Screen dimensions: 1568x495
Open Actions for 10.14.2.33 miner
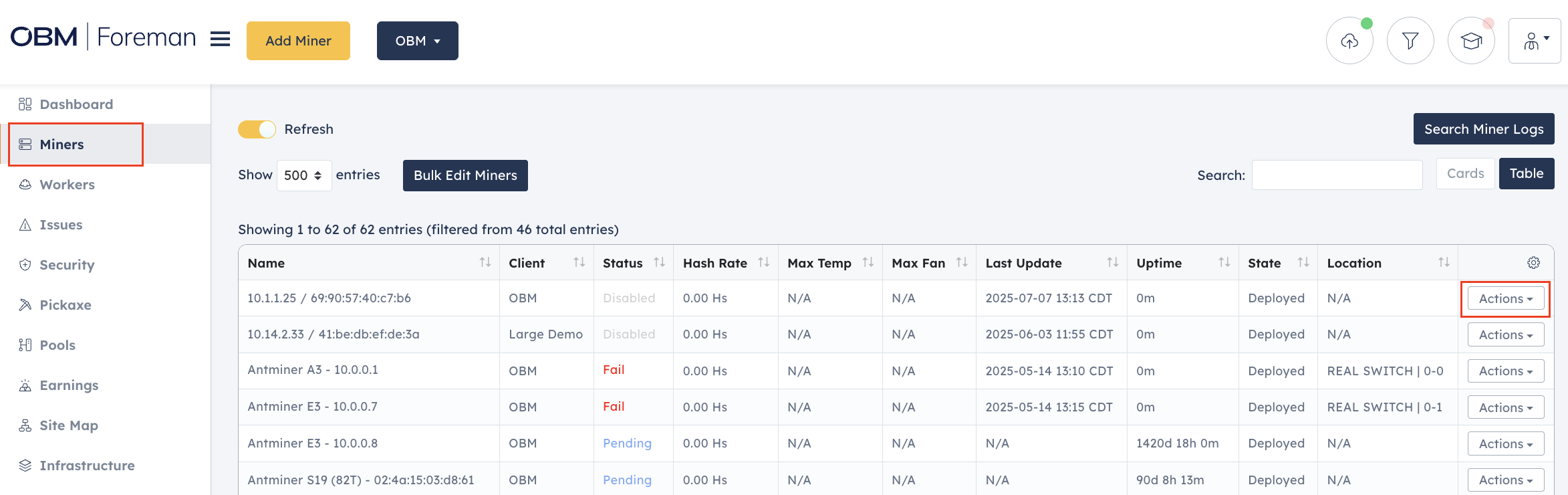click(x=1506, y=334)
